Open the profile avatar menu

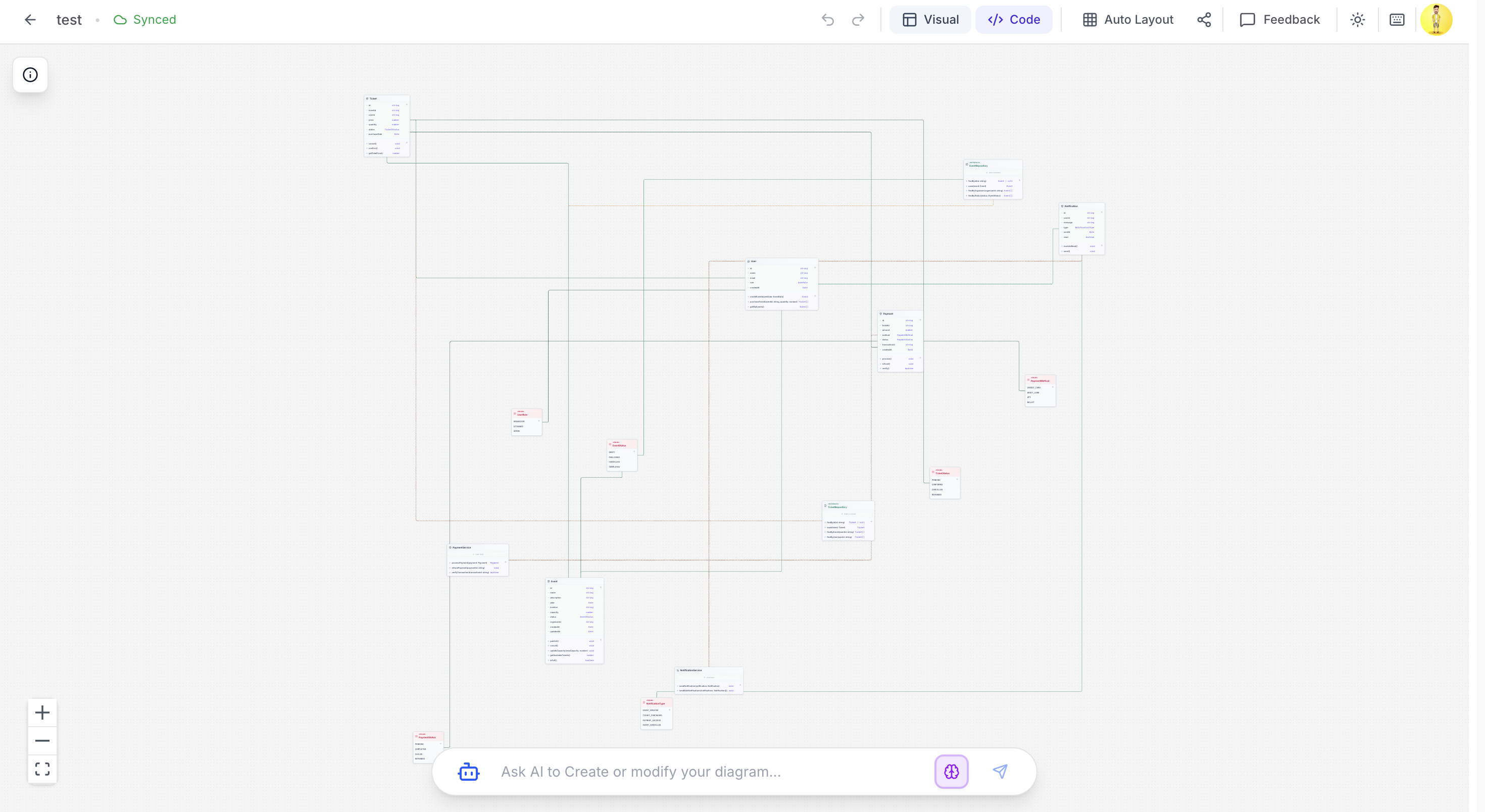coord(1437,19)
